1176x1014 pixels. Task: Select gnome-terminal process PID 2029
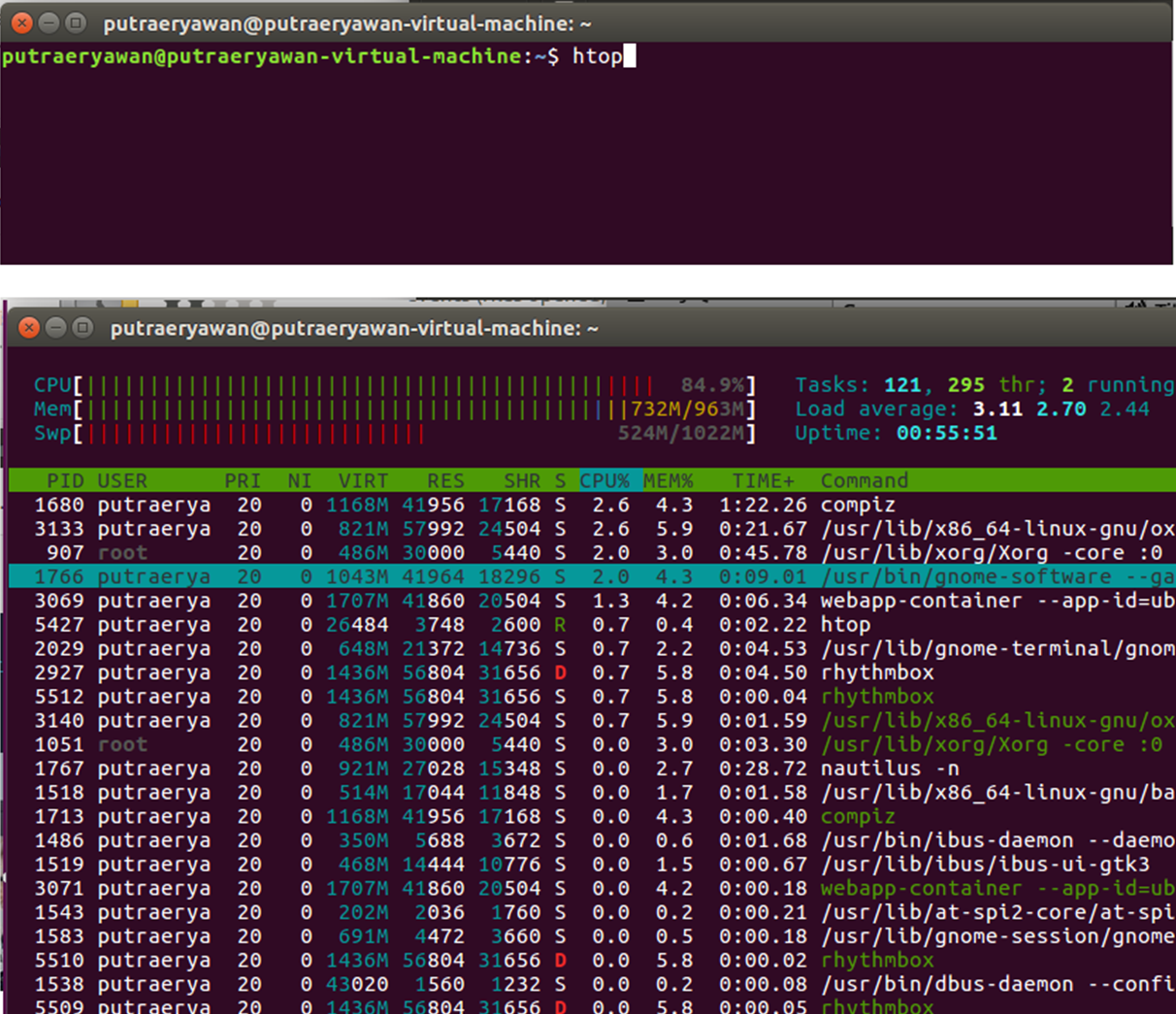(592, 648)
